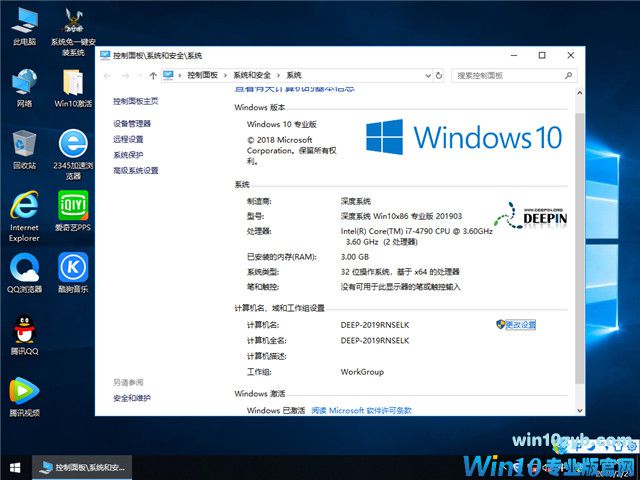640x480 pixels.
Task: Minimize the system window
Action: click(x=514, y=55)
